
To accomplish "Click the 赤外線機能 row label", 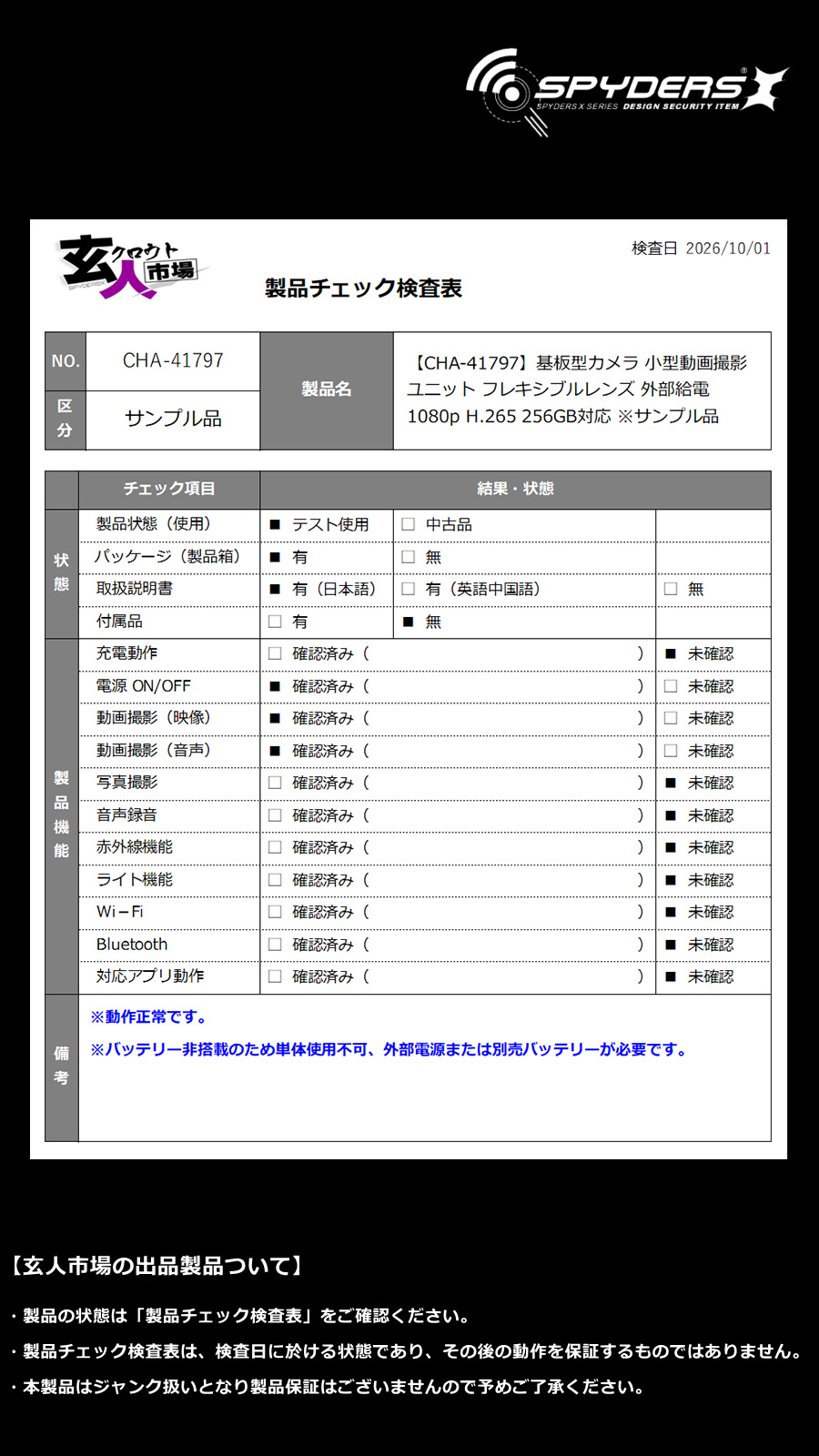I will tap(135, 847).
